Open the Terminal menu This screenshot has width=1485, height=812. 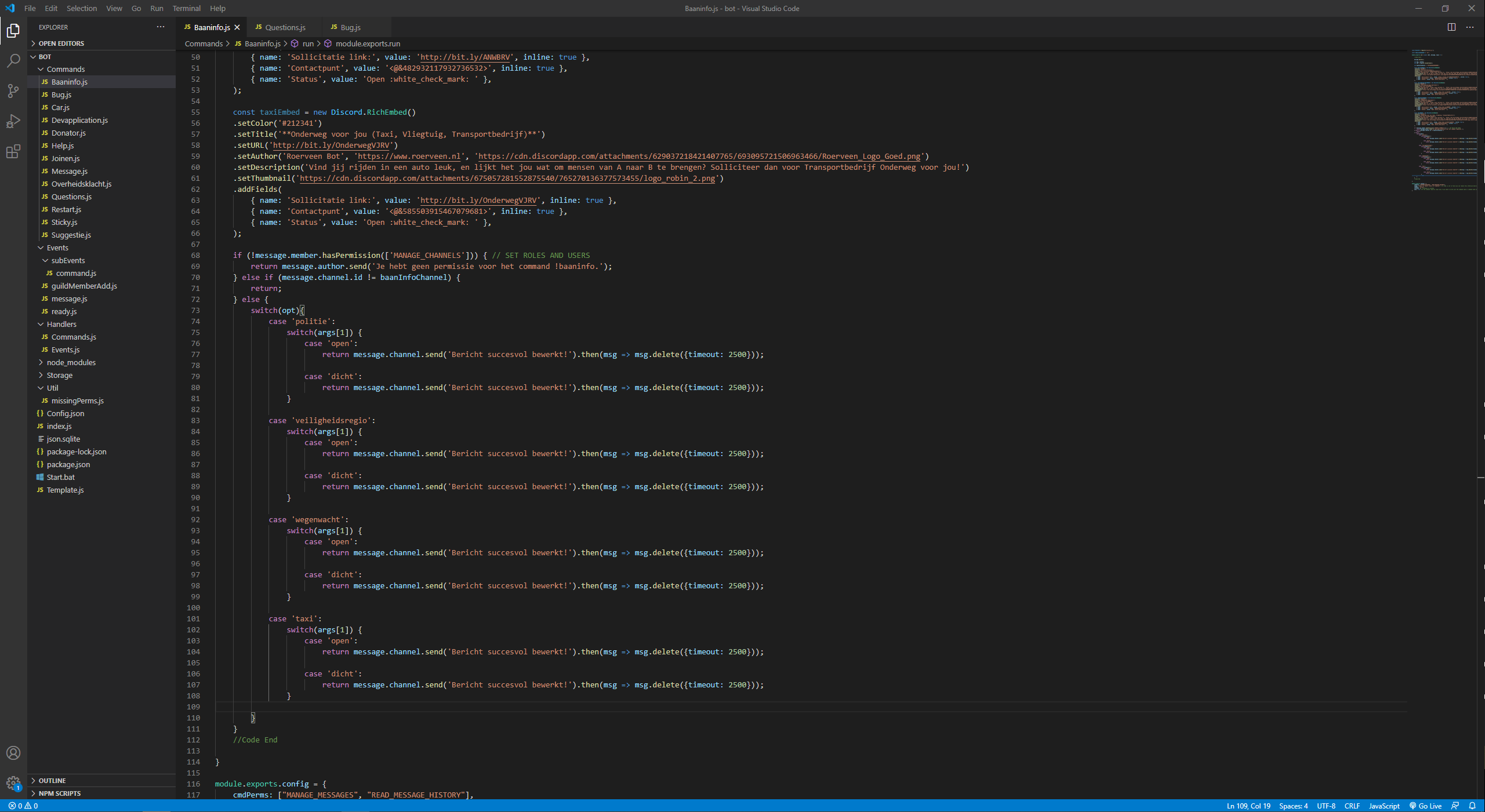(x=186, y=8)
